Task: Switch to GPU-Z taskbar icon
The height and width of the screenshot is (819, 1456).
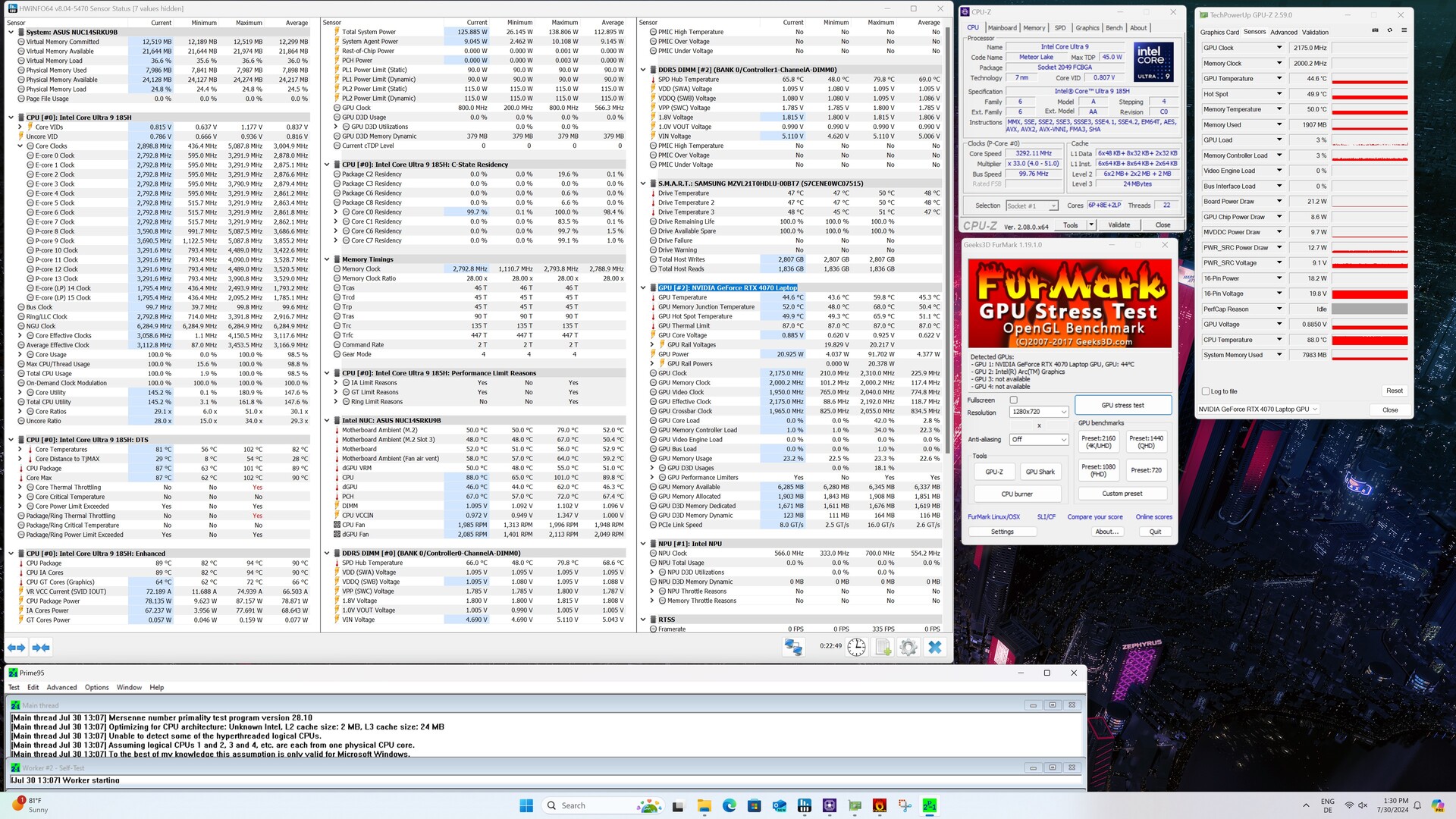Action: pos(855,805)
